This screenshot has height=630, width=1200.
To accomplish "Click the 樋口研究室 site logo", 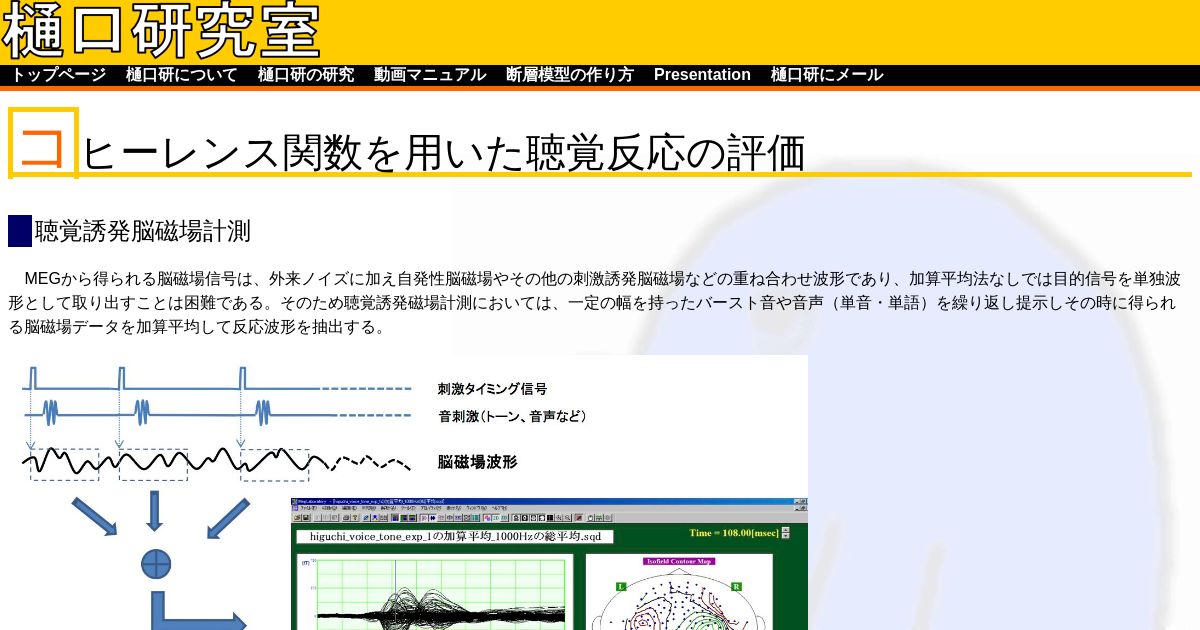I will click(x=161, y=31).
